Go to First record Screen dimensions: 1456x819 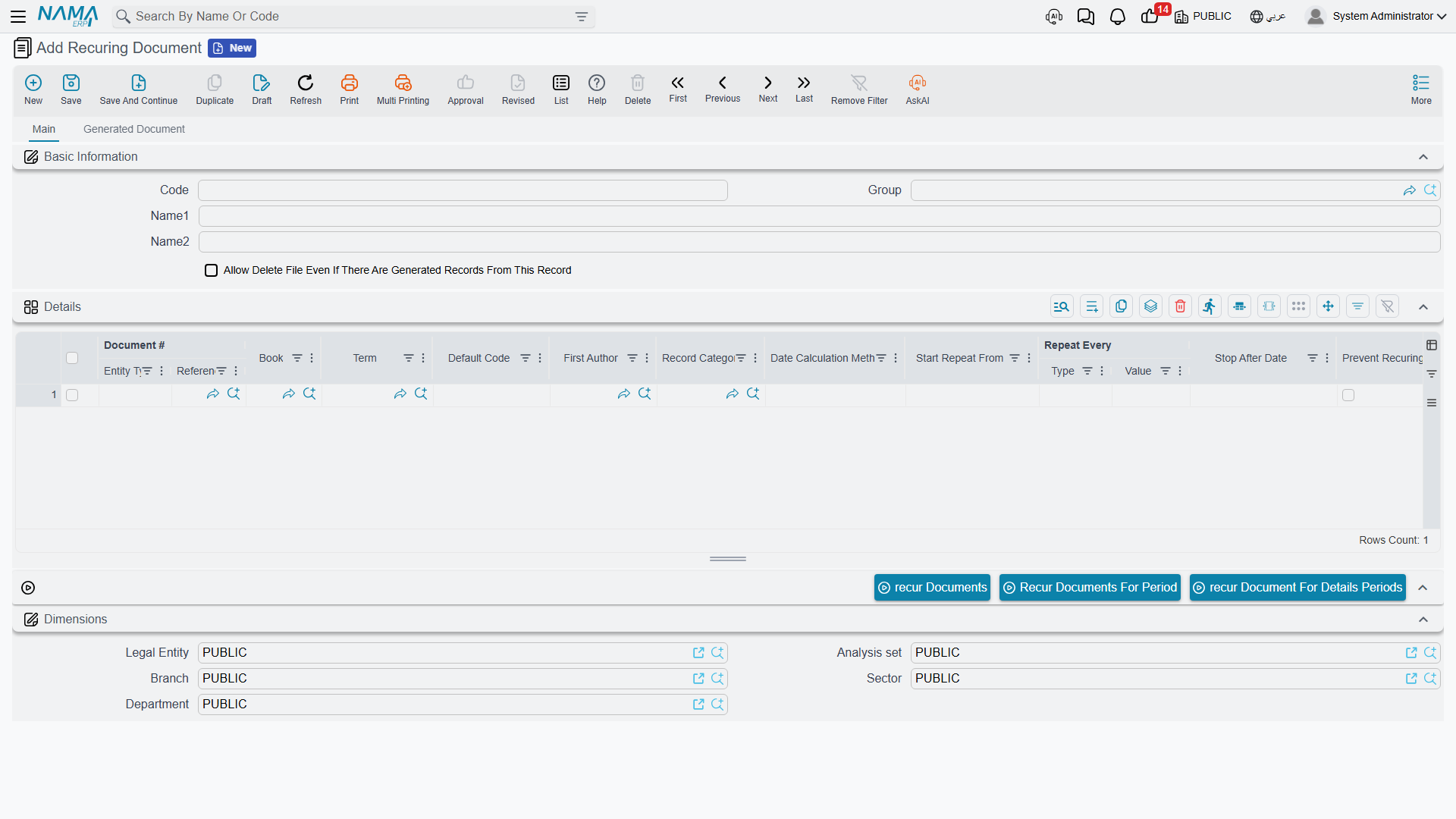[678, 88]
